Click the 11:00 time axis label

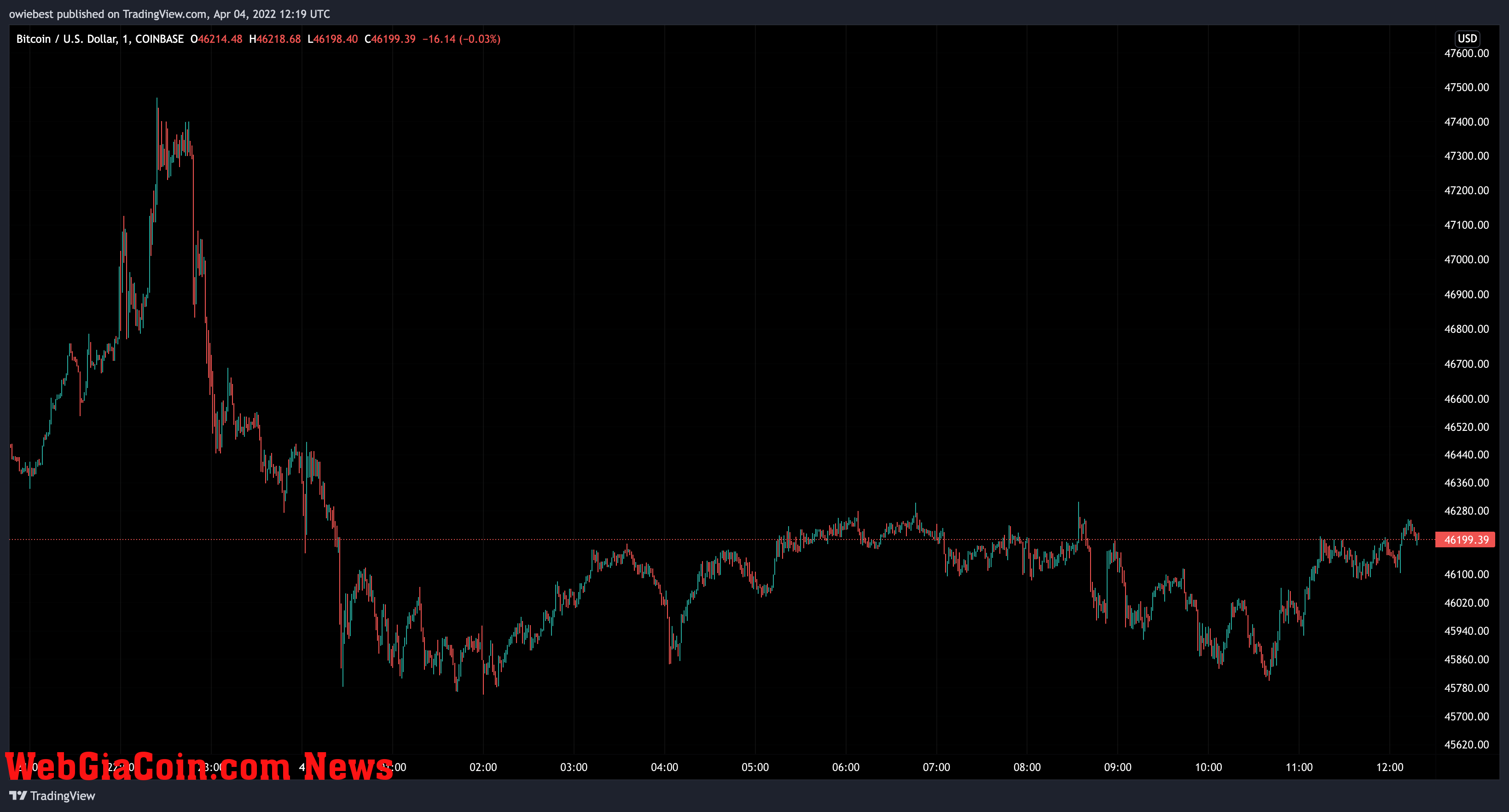click(1299, 767)
